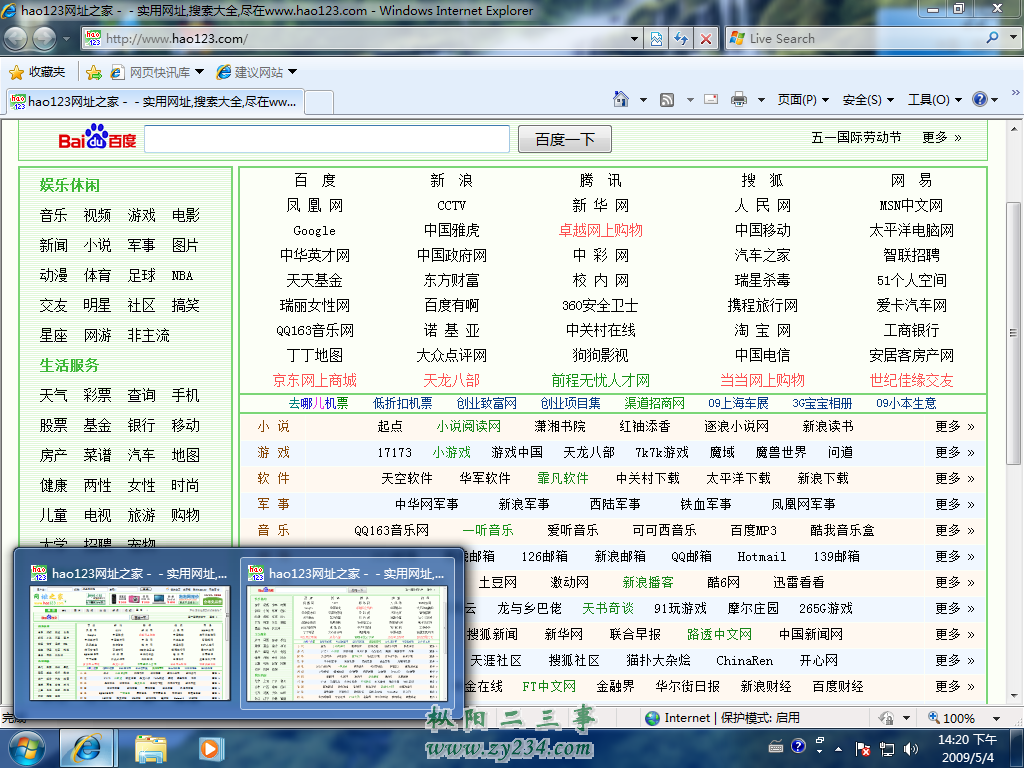
Task: Open the zoom level 100% control
Action: coord(951,718)
